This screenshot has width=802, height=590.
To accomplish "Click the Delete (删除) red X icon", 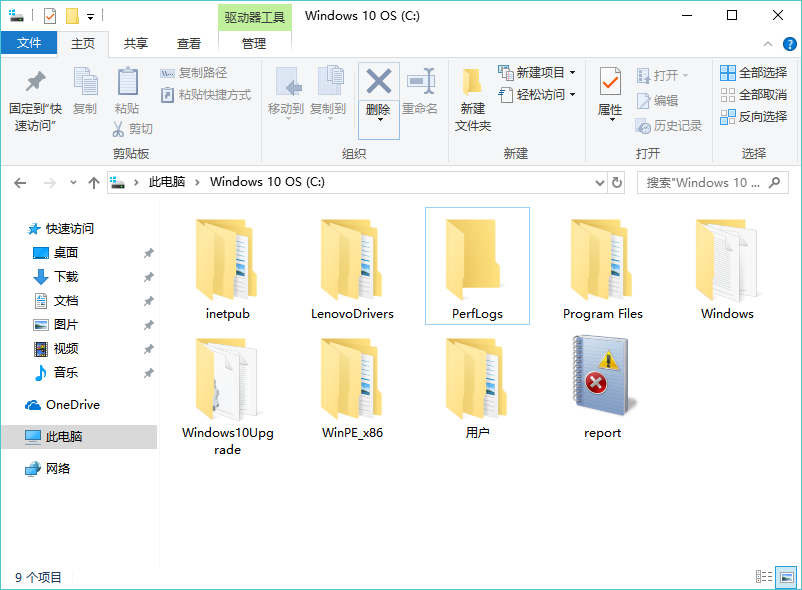I will (378, 82).
